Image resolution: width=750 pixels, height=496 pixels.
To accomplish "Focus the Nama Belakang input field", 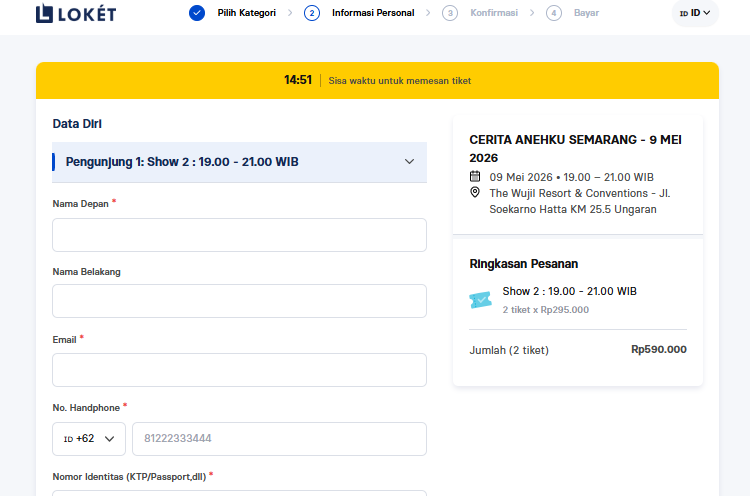I will pyautogui.click(x=239, y=301).
